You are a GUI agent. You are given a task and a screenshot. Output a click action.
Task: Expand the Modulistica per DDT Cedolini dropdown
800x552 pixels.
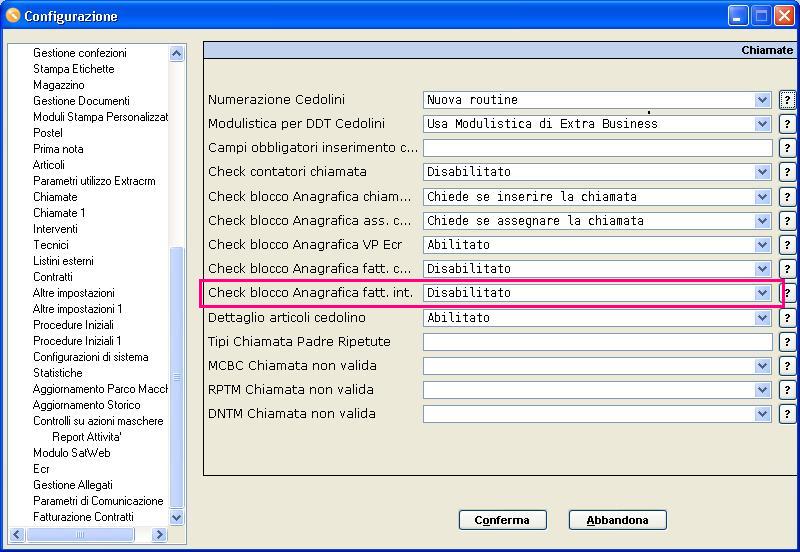tap(762, 124)
